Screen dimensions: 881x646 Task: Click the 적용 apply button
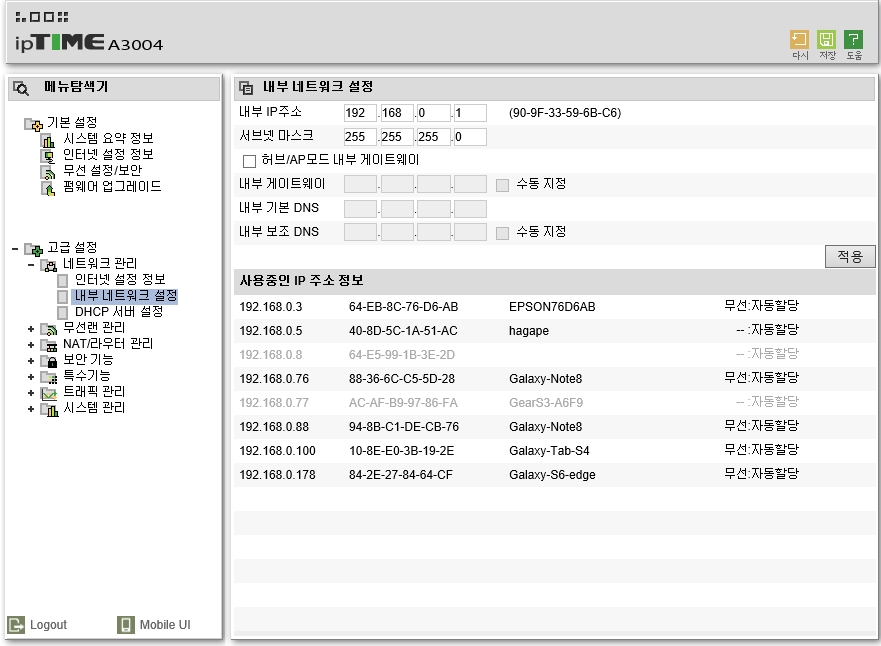849,257
